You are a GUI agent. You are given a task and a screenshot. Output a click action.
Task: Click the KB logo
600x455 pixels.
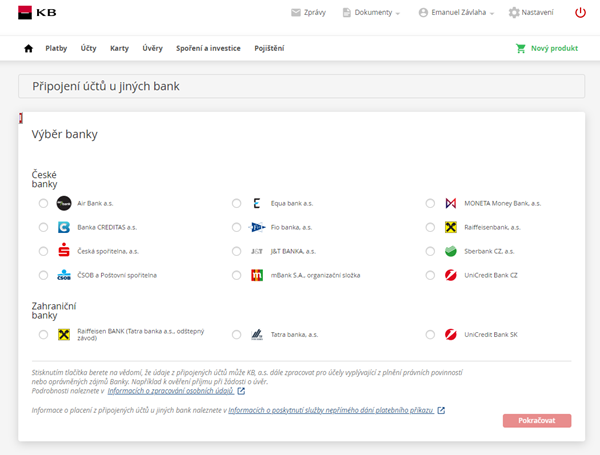click(x=37, y=13)
